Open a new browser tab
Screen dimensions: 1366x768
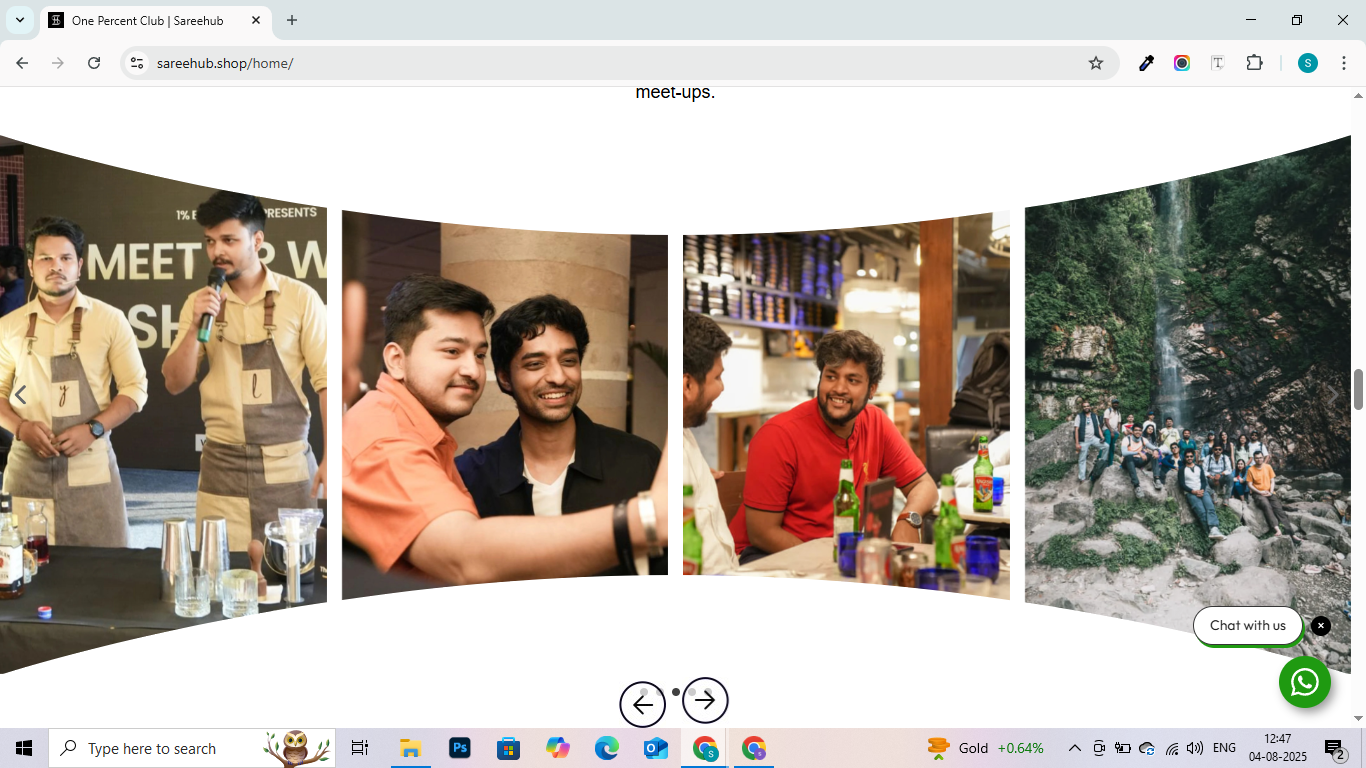point(292,20)
